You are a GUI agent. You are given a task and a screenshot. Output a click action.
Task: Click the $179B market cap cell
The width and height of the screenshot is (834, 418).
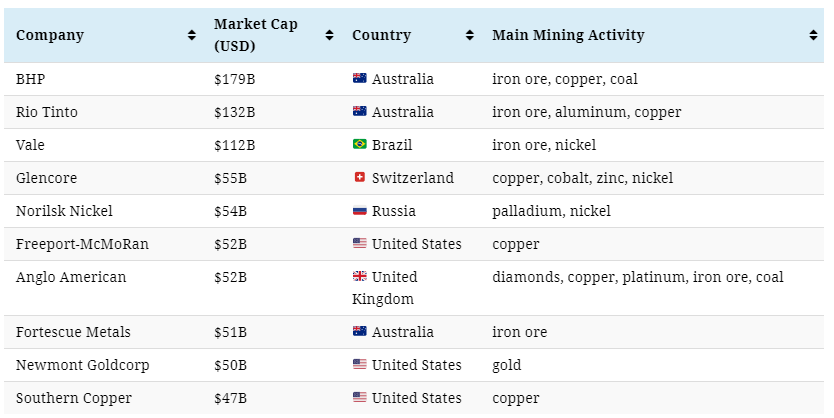click(x=235, y=79)
